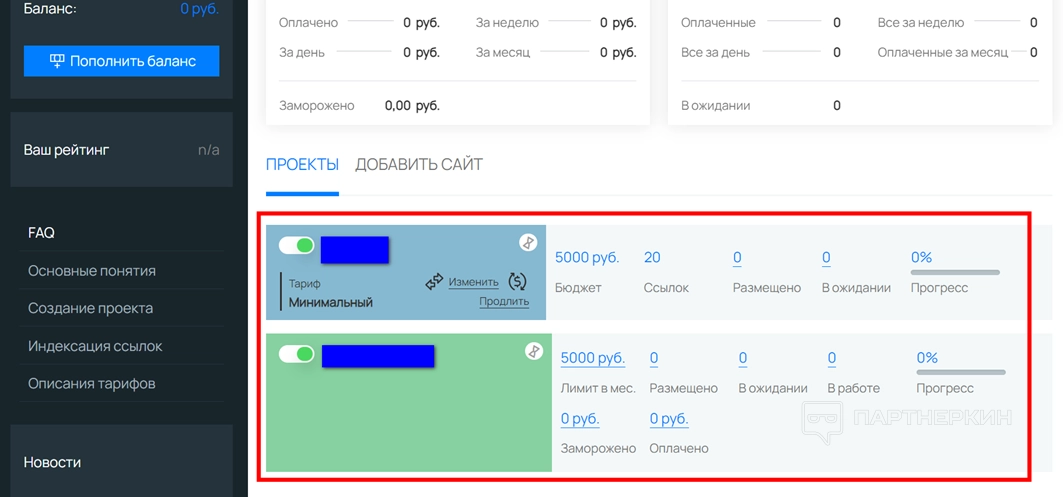Click the 5000 руб. Лимит в мес. link

click(x=593, y=358)
